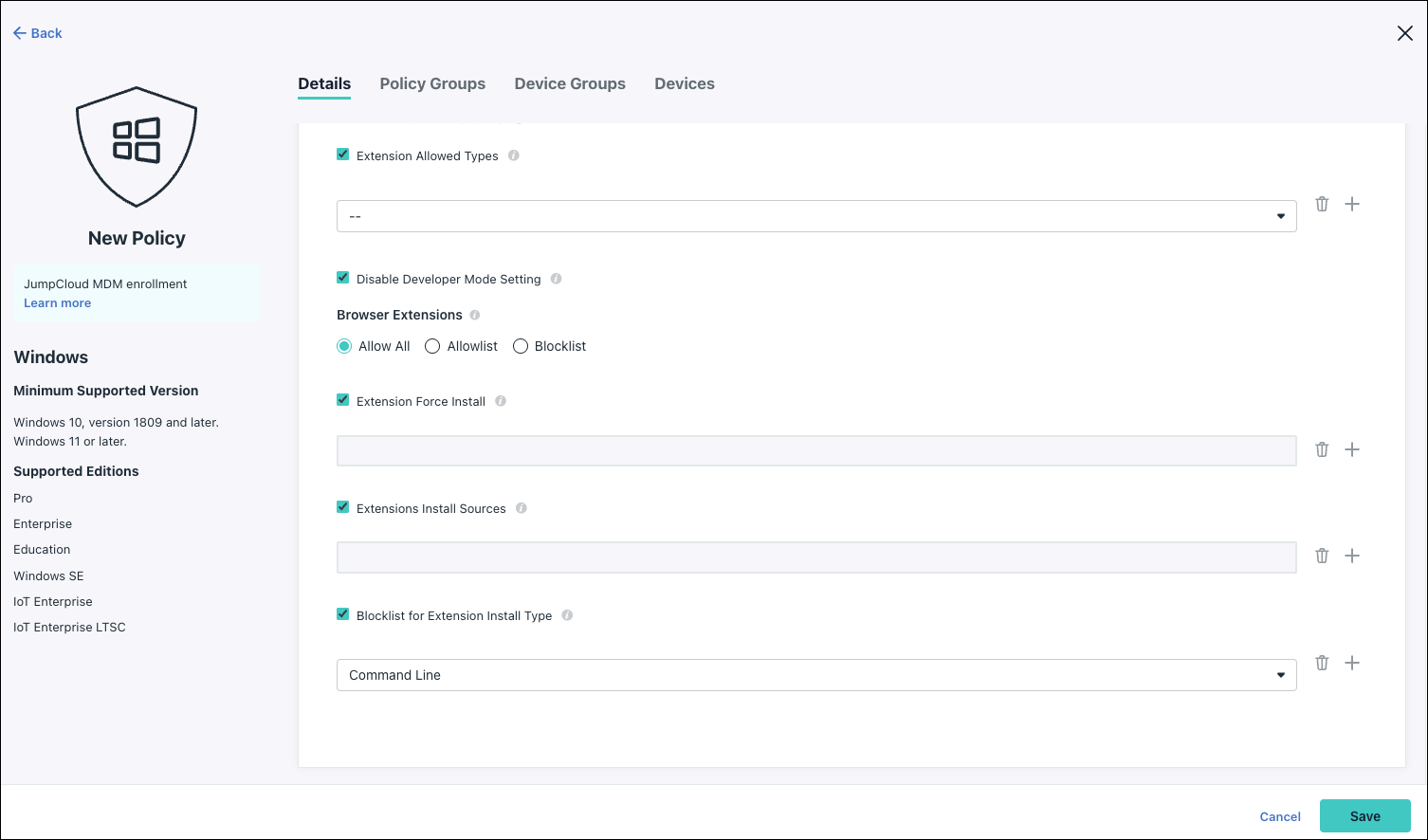Add another Extension Allowed Types entry
Image resolution: width=1428 pixels, height=840 pixels.
(x=1352, y=204)
